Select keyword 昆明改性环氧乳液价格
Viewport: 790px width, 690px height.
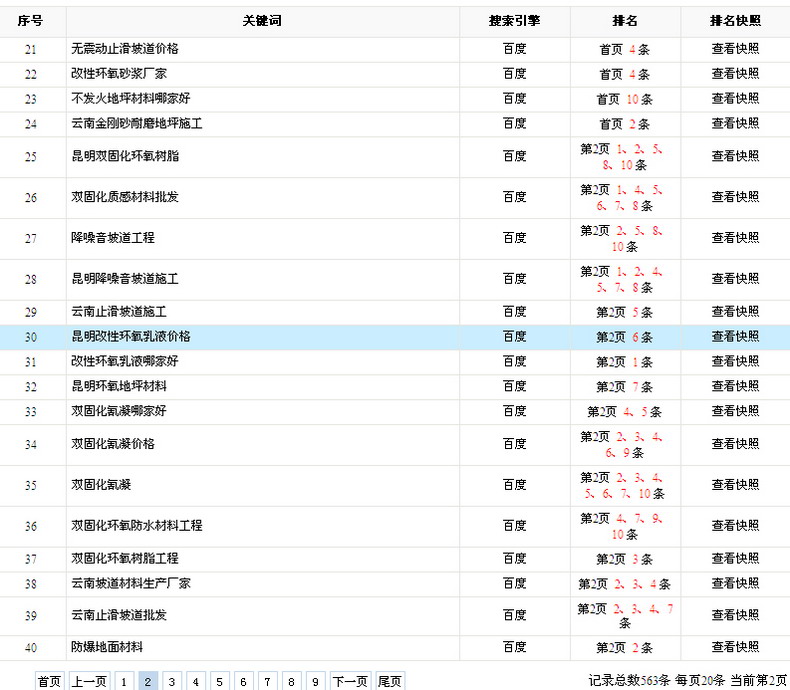[131, 336]
